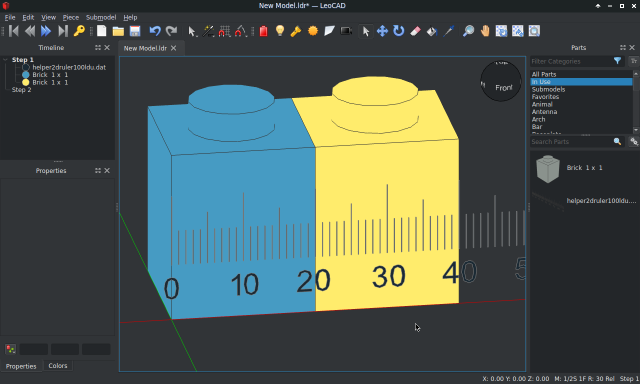Select helper2druler100ldu.dat in Timeline
Screen dimensions: 640x384
tap(69, 67)
